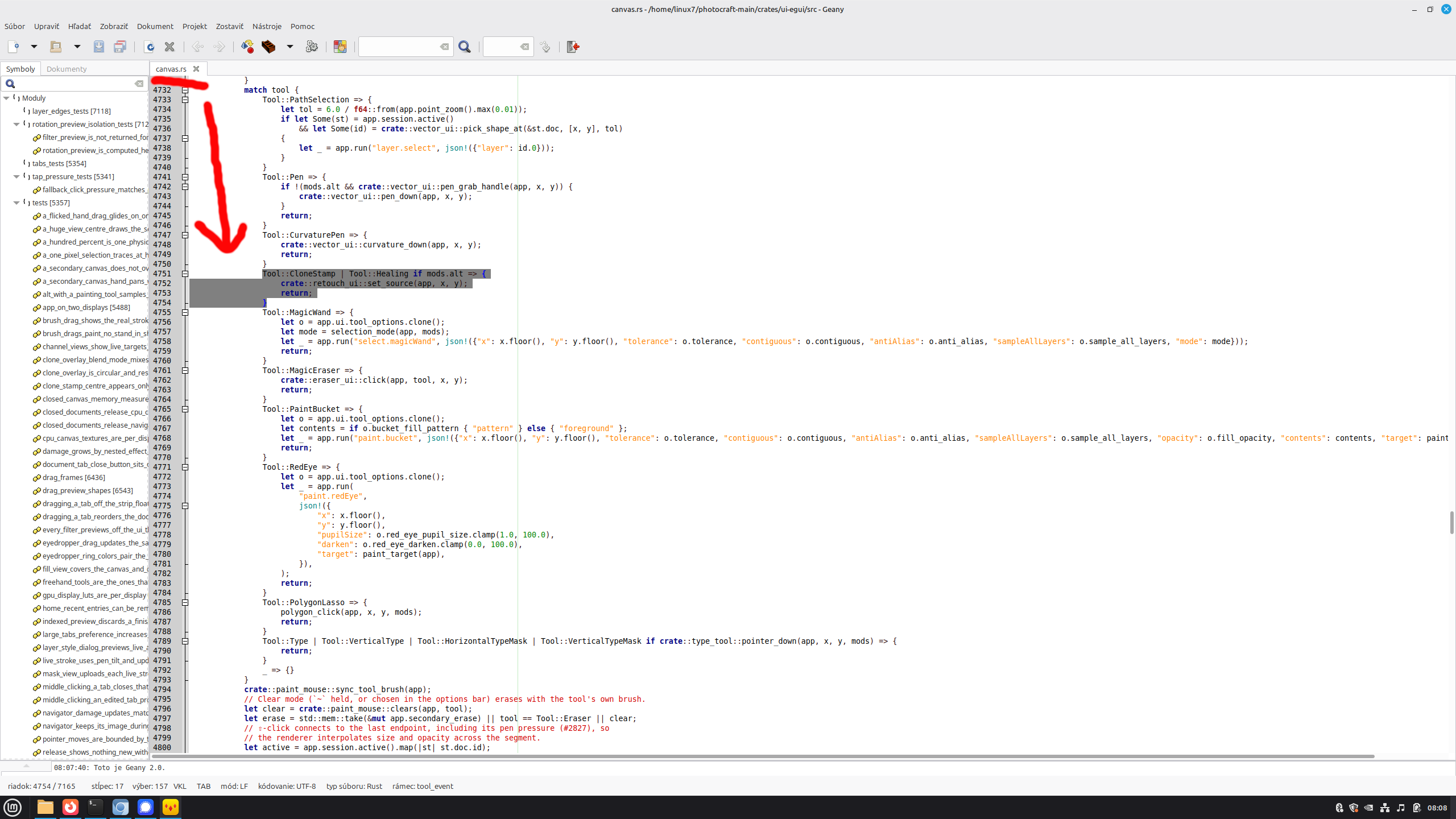Fold the Tool::Pen block at line 4741
The image size is (1456, 819).
coord(185,177)
